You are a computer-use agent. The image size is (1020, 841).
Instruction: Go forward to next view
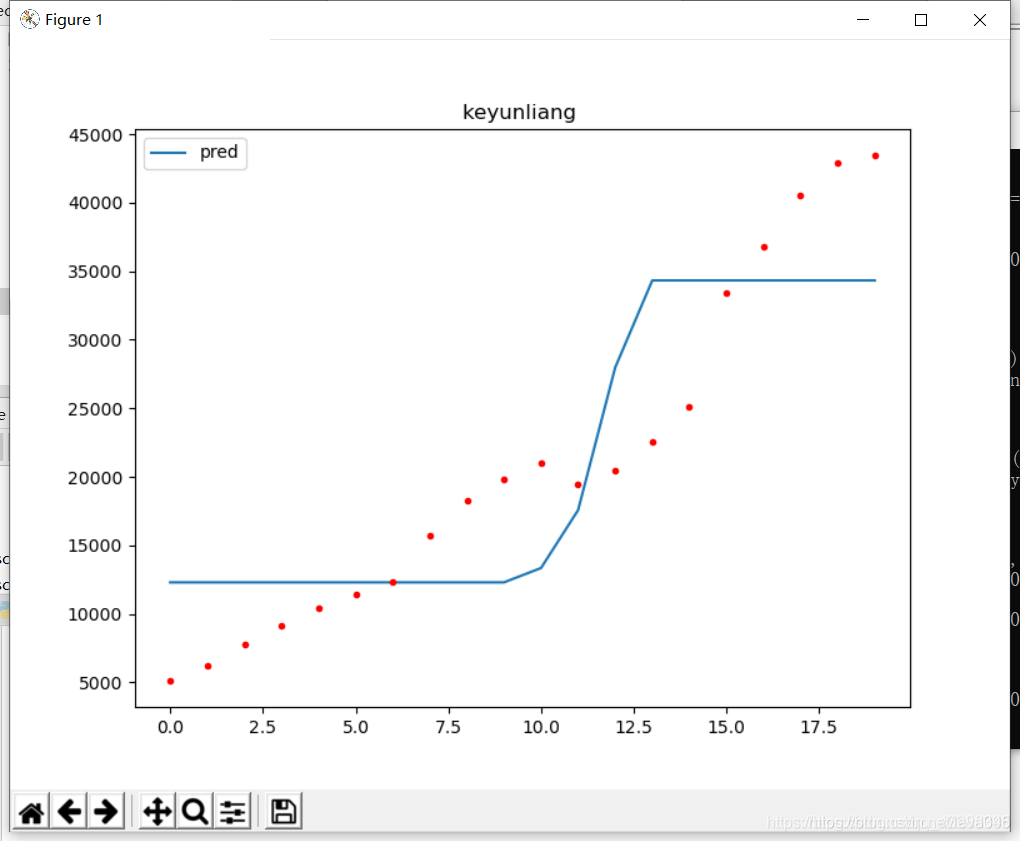click(106, 811)
